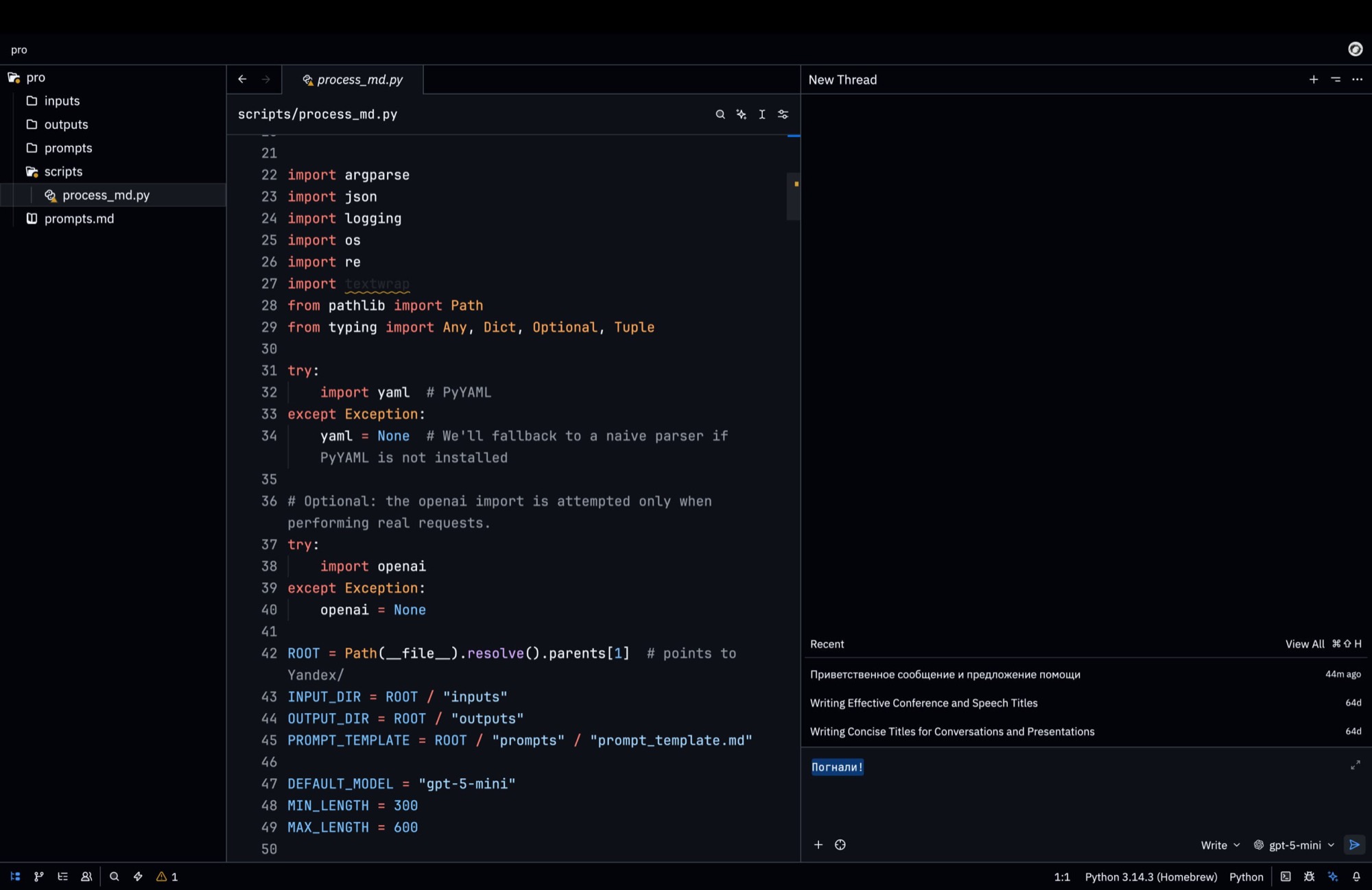Open the Russian 'Приветственное сообщение' thread
1372x890 pixels.
[1085, 674]
